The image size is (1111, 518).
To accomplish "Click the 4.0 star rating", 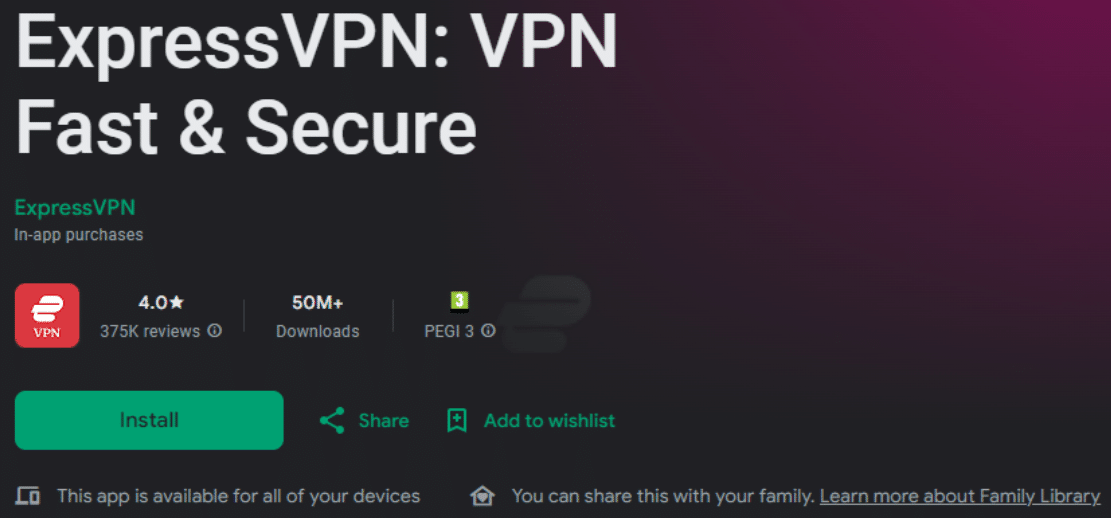I will (x=160, y=301).
